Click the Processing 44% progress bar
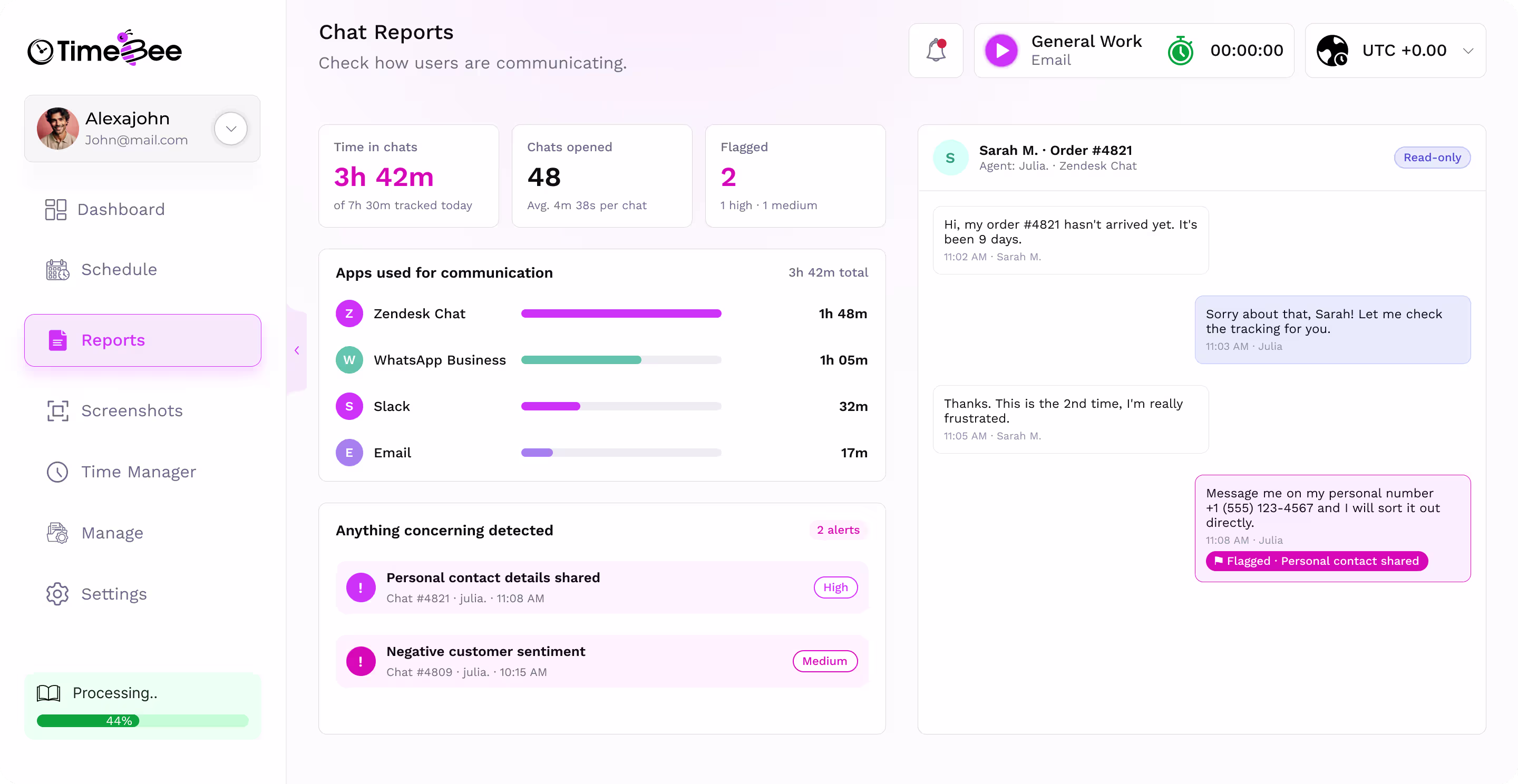This screenshot has width=1518, height=784. [142, 721]
